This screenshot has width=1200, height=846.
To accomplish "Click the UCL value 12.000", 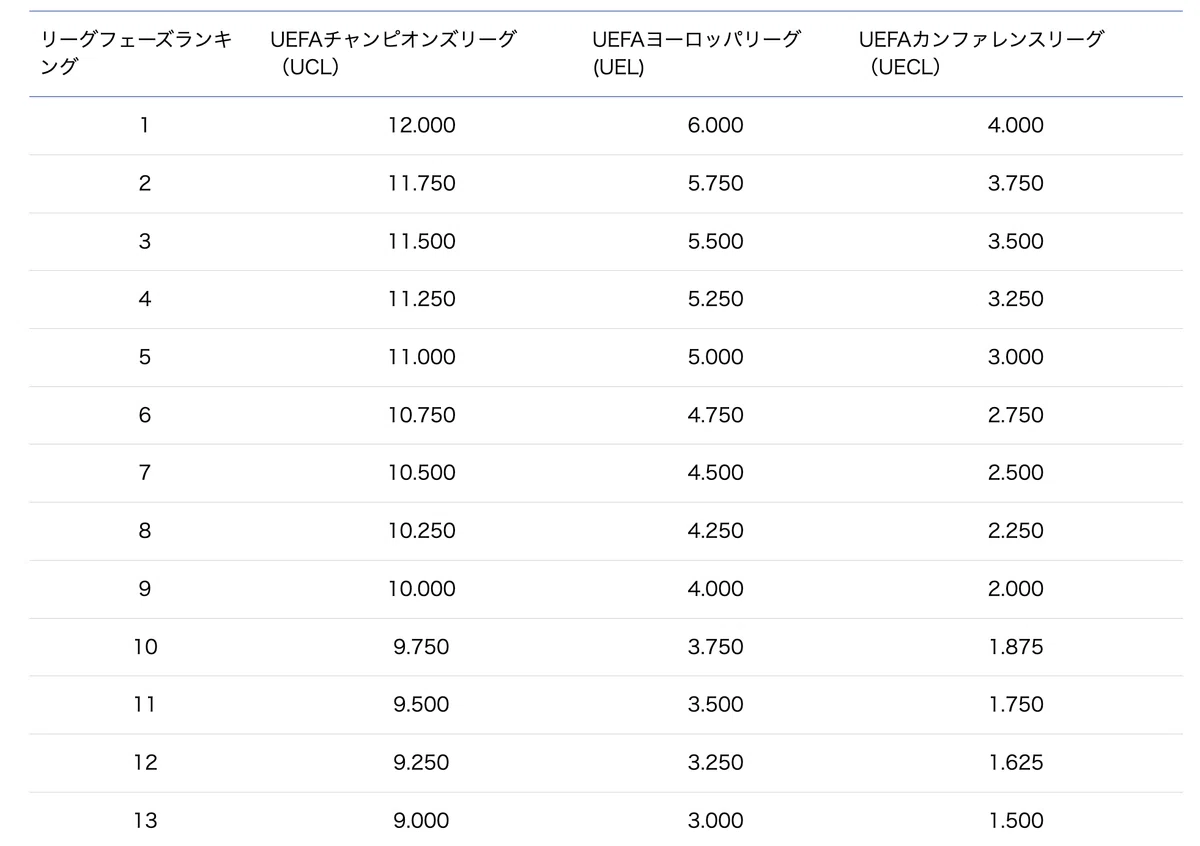I will (422, 126).
